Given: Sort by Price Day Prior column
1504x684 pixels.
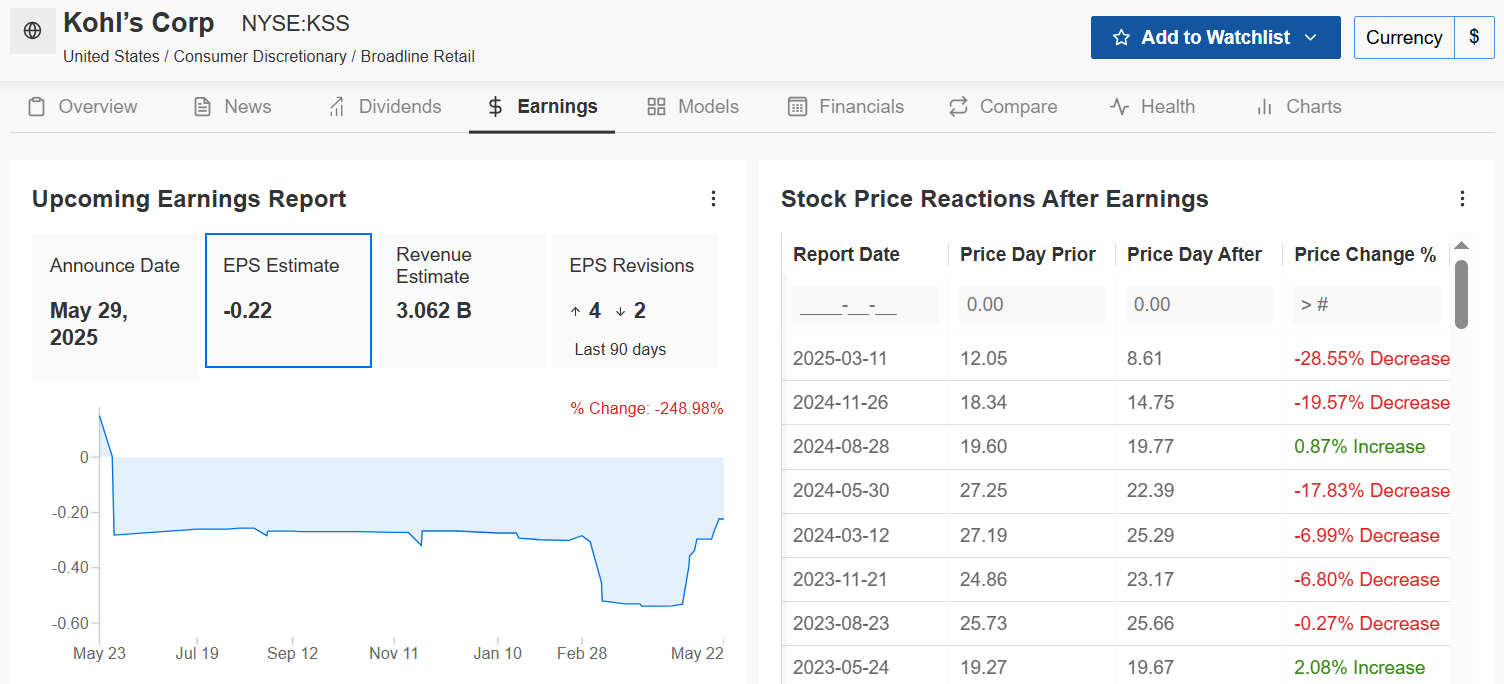Looking at the screenshot, I should (x=1028, y=255).
